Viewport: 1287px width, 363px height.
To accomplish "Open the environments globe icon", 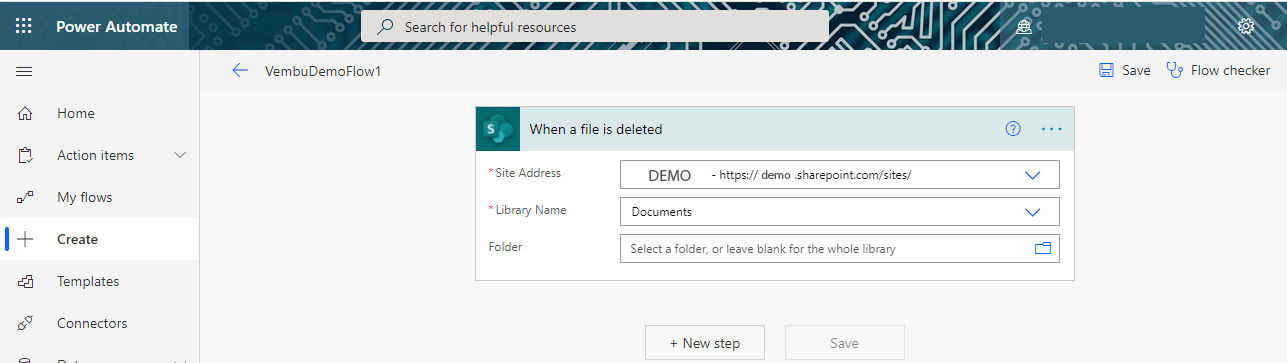I will click(x=1024, y=27).
